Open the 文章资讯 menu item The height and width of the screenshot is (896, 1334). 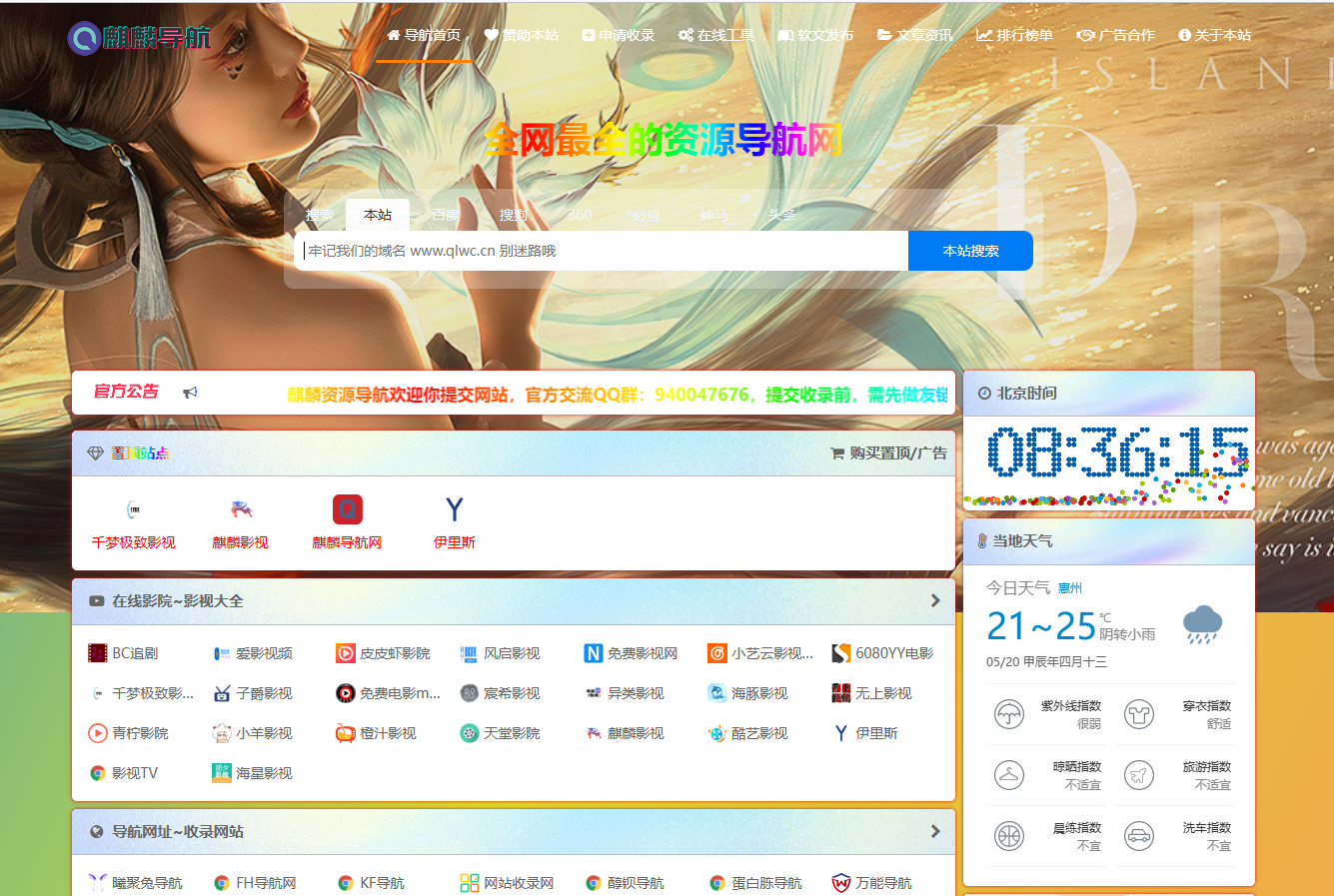tap(915, 35)
